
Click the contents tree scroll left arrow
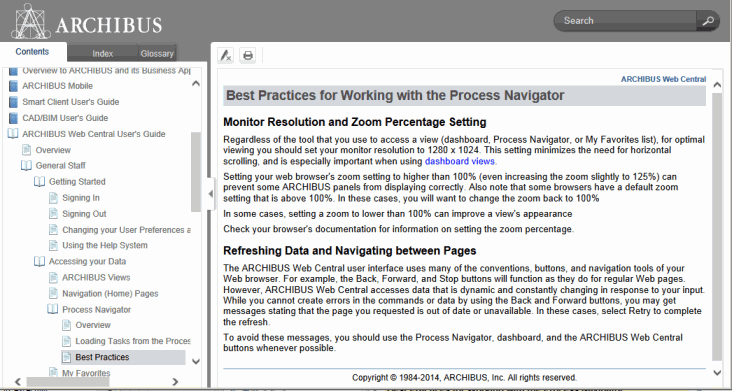coord(18,382)
